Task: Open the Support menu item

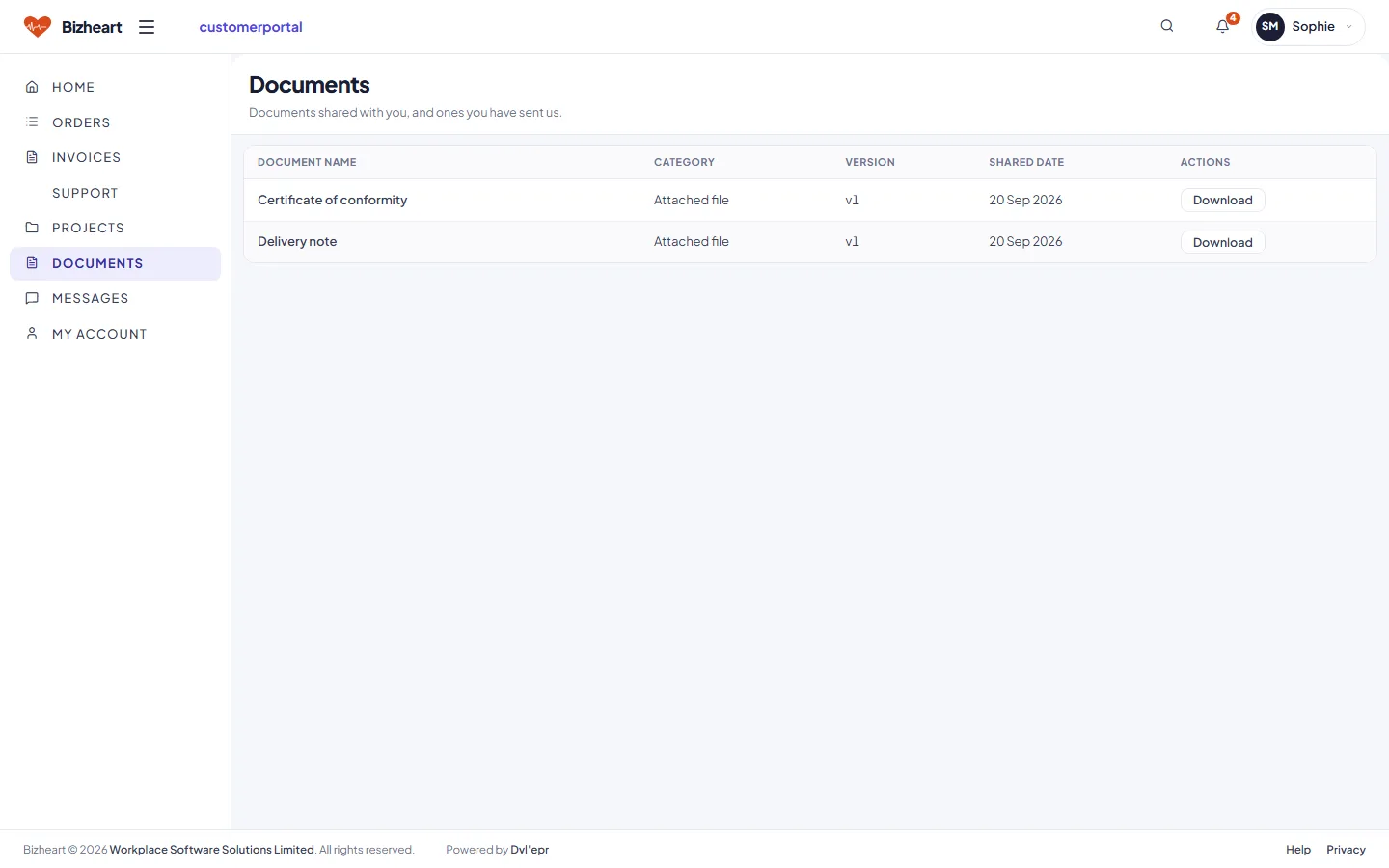Action: point(115,193)
